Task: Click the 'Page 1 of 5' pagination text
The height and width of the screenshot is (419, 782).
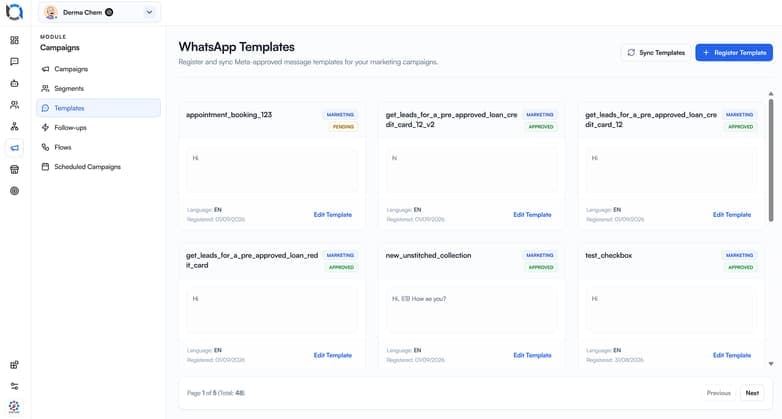Action: pos(216,393)
